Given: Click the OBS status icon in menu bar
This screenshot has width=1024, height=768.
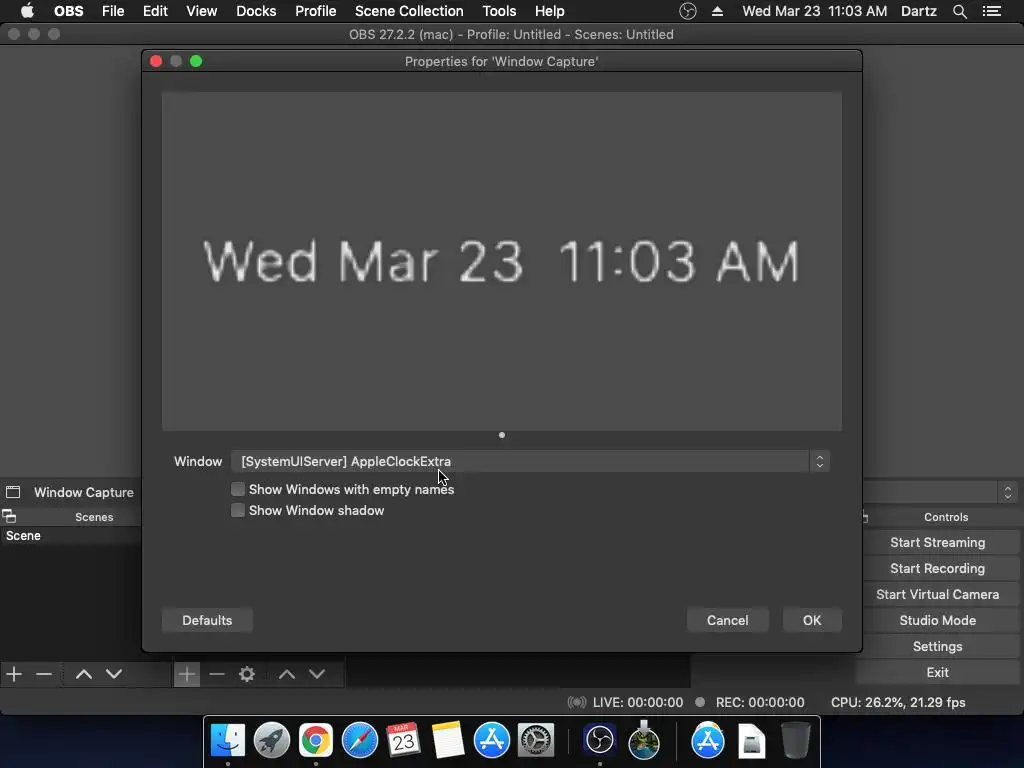Looking at the screenshot, I should [x=688, y=11].
